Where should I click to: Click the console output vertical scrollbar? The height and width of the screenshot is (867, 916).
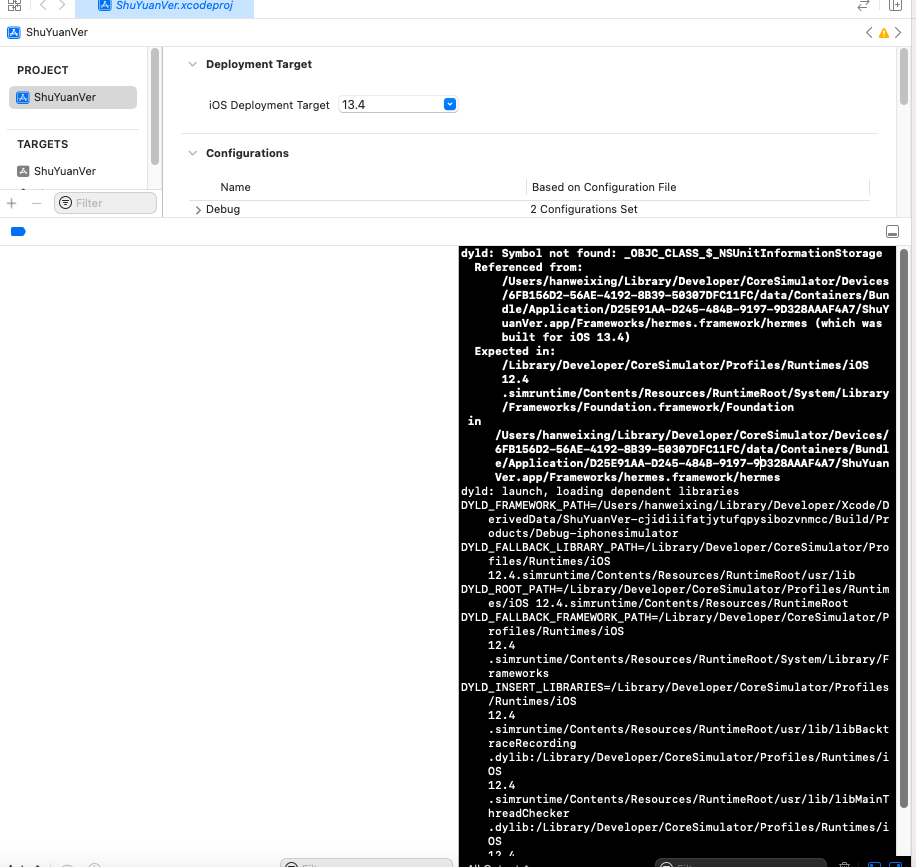[904, 529]
